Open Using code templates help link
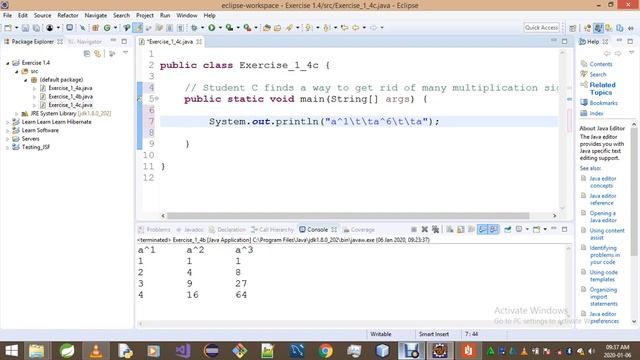Viewport: 640px width, 360px height. [603, 276]
